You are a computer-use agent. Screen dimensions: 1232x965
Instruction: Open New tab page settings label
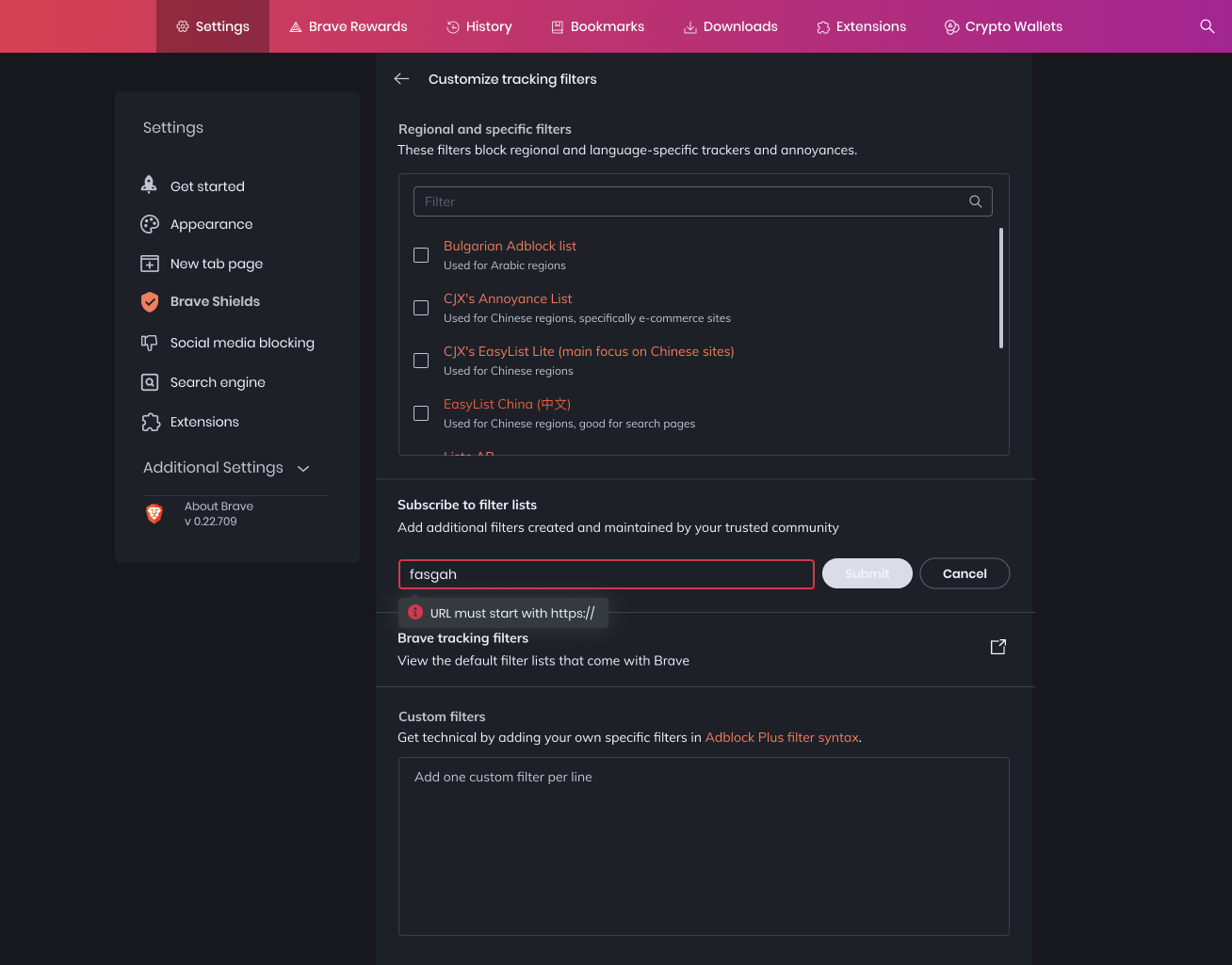(x=217, y=264)
